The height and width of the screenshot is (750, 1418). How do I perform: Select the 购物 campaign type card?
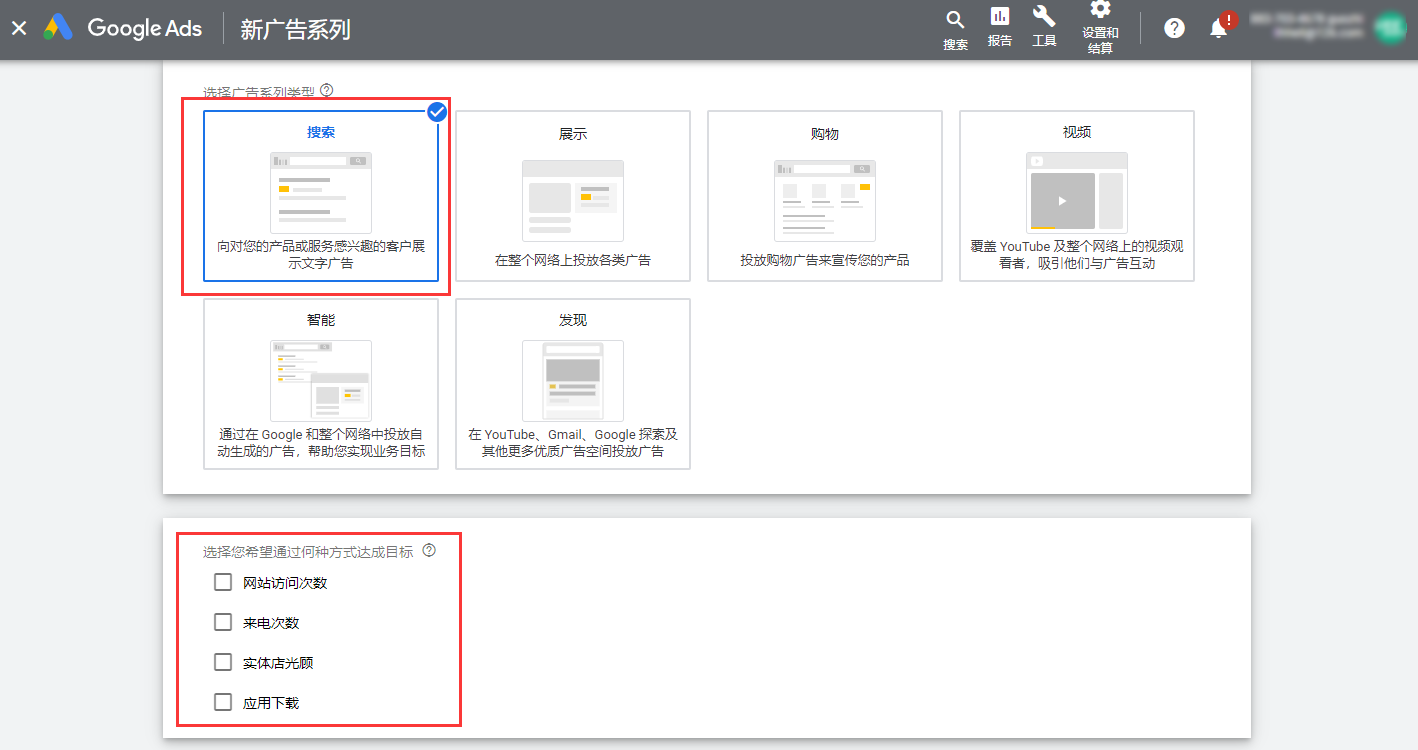(825, 196)
